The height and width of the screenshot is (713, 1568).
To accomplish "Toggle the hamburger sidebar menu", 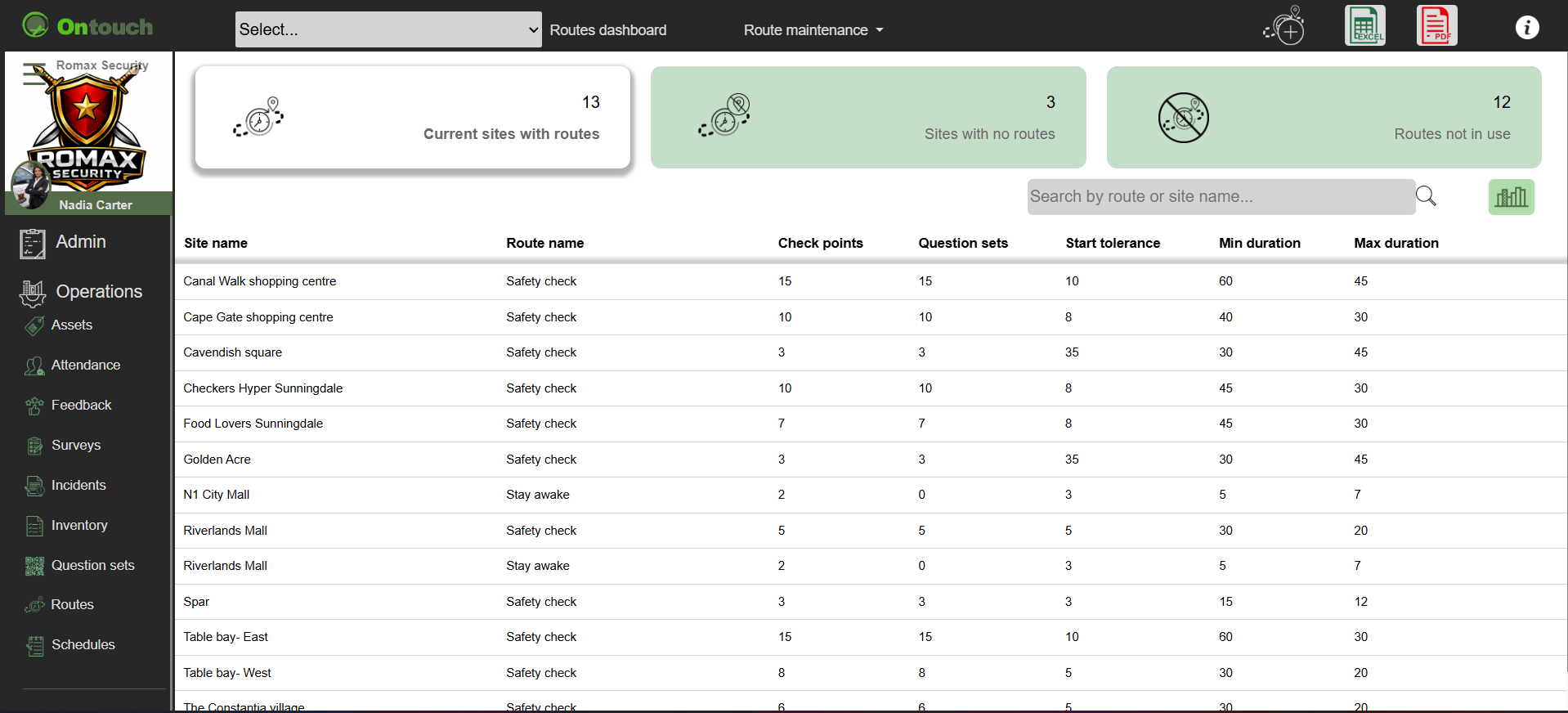I will (x=34, y=74).
